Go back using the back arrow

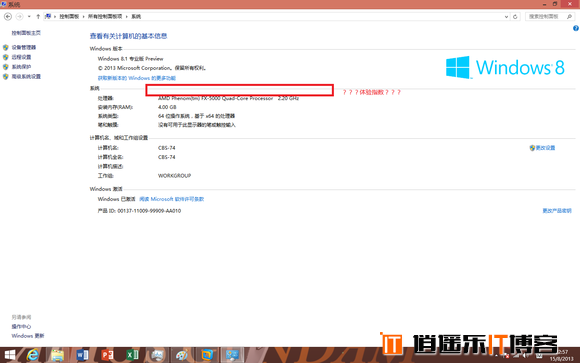[x=8, y=17]
